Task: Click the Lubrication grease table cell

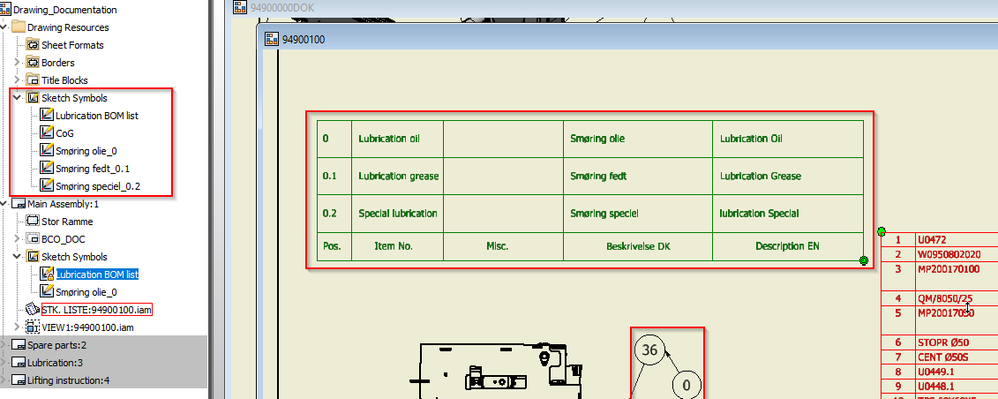Action: [398, 176]
